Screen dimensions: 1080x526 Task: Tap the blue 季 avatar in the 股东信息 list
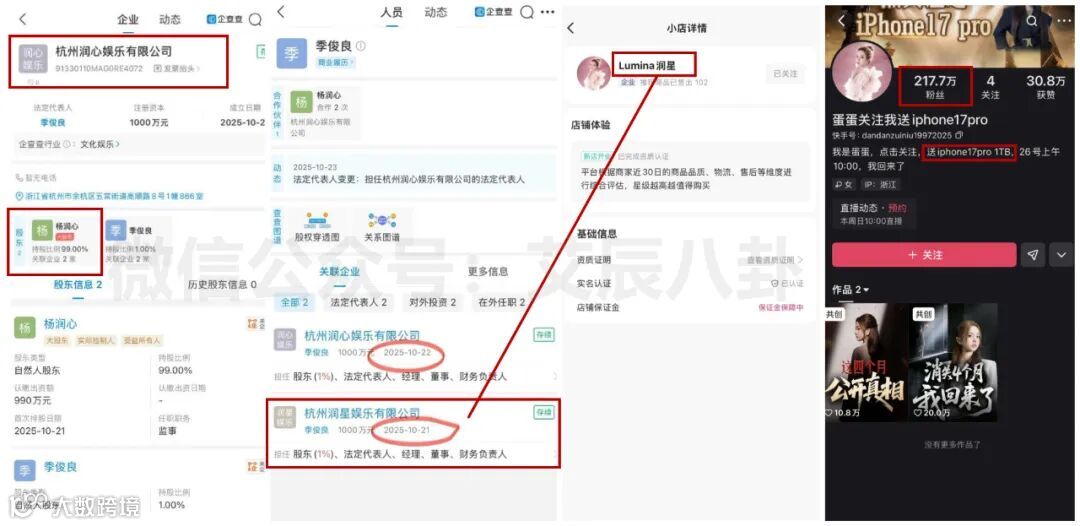click(x=25, y=471)
